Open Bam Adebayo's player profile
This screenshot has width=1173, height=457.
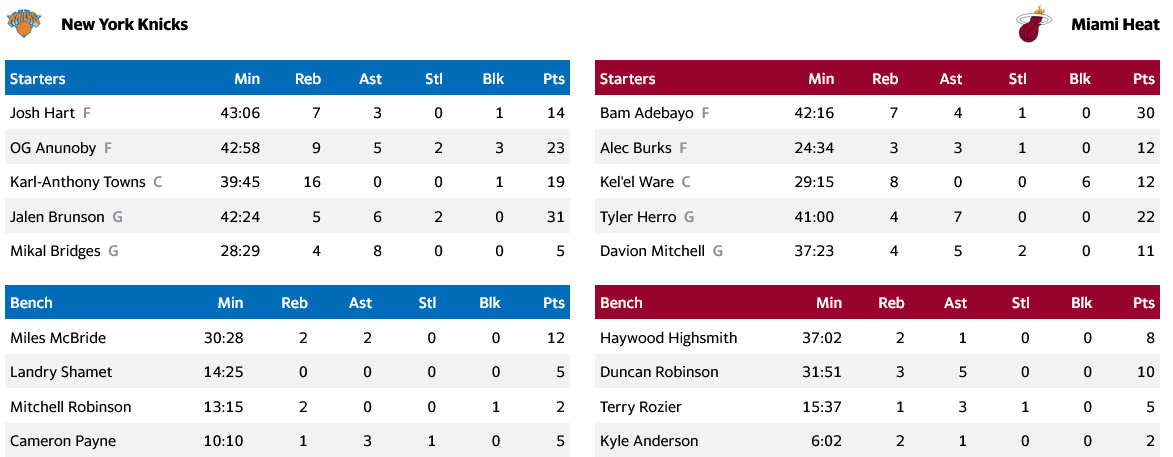click(x=646, y=113)
